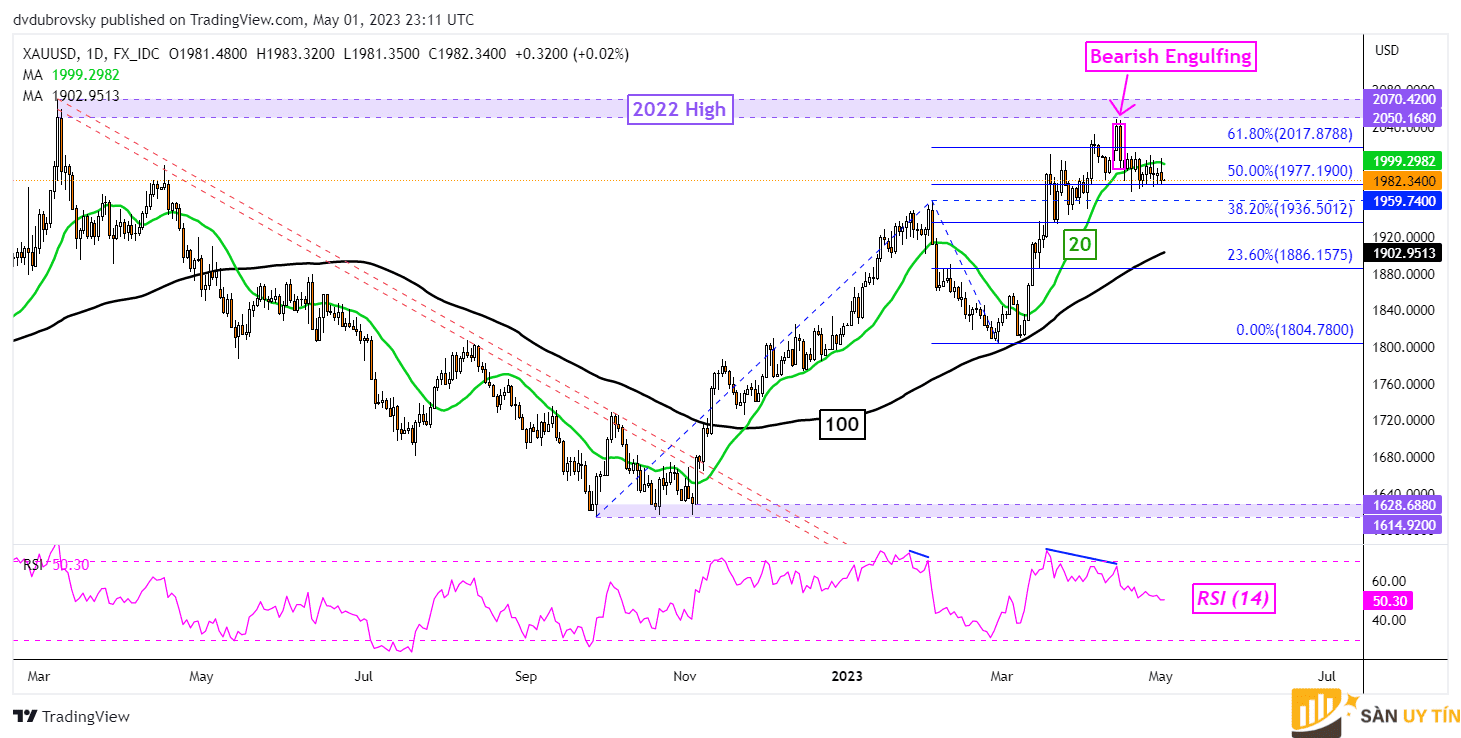Screen dimensions: 1461x738
Task: Click the 1800.0000 price axis label
Action: coord(1406,347)
